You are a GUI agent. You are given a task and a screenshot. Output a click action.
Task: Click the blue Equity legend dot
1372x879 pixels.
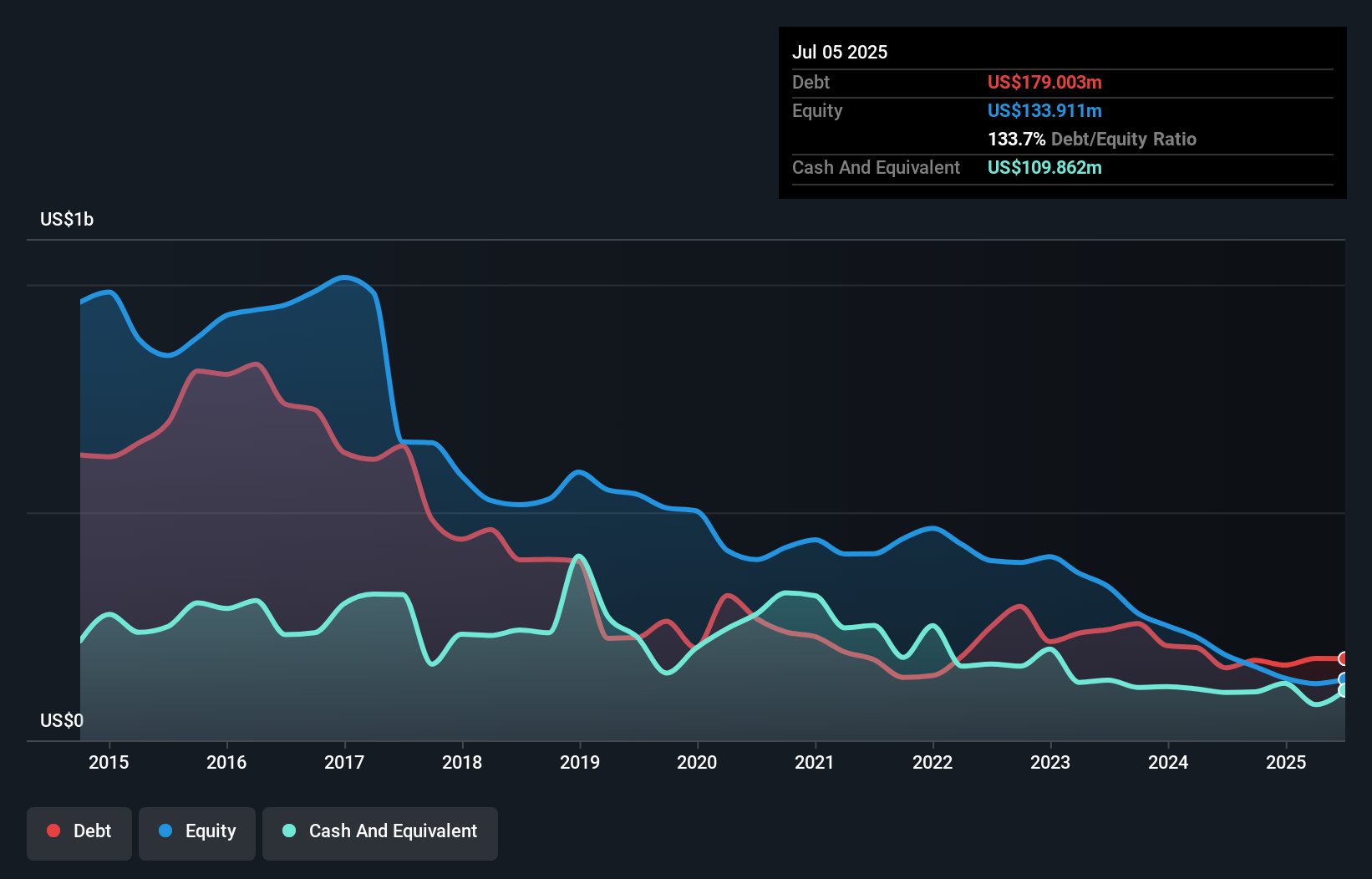pyautogui.click(x=165, y=831)
